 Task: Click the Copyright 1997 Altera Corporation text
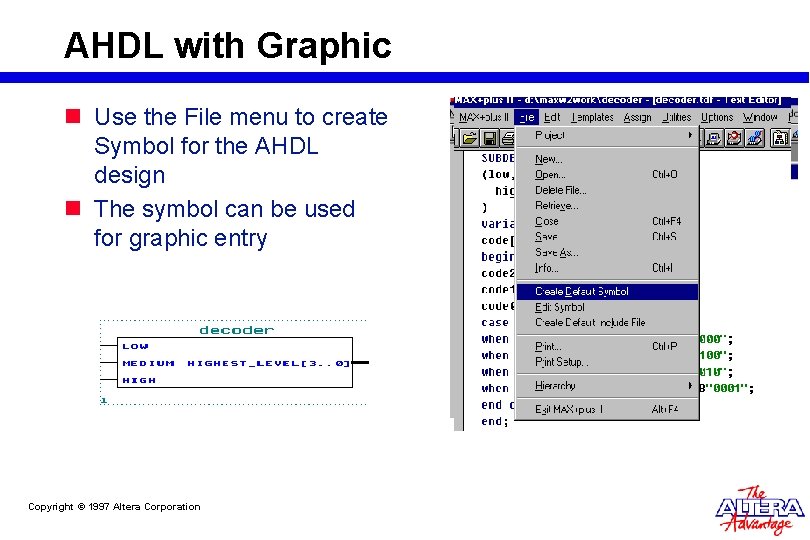coord(114,507)
